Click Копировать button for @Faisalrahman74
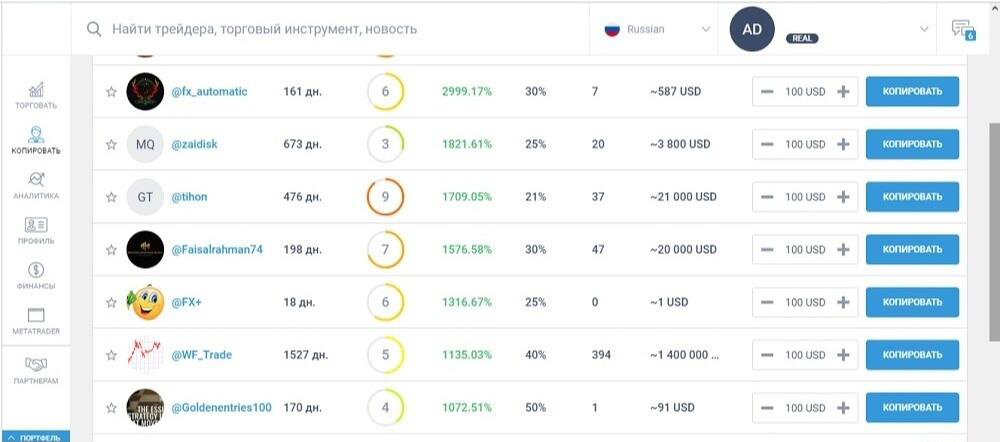Screen dimensions: 1000x442 912,250
